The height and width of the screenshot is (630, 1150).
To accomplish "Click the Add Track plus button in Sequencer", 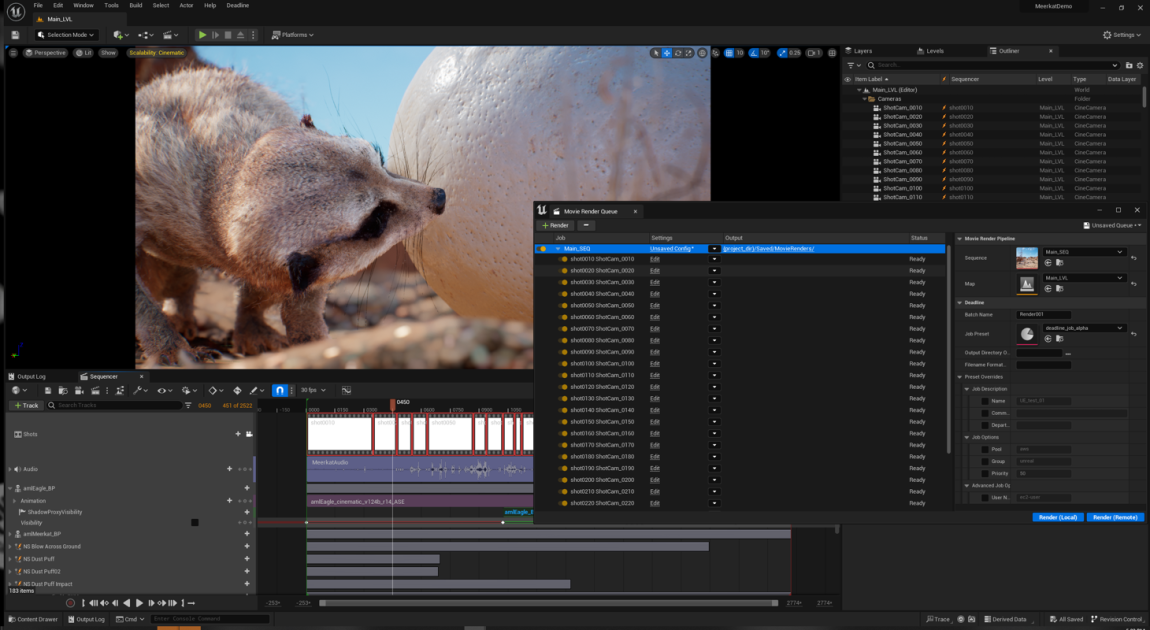I will tap(27, 405).
